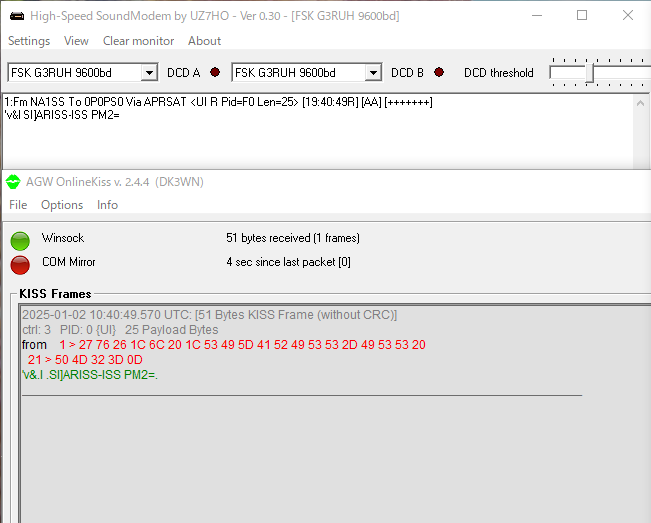Click green decoded text 'ARISS-ISS PM2=.'
Viewport: 651px width, 523px height.
[x=90, y=375]
